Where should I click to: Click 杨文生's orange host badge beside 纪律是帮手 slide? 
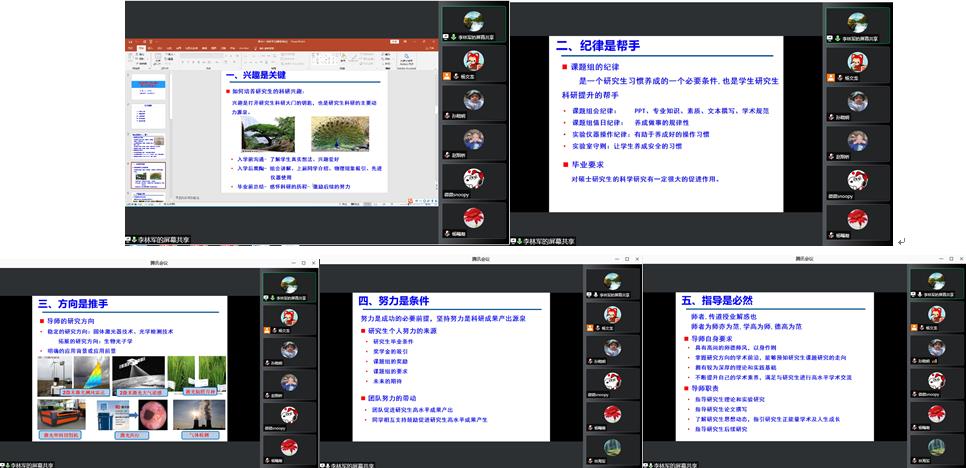coord(832,76)
